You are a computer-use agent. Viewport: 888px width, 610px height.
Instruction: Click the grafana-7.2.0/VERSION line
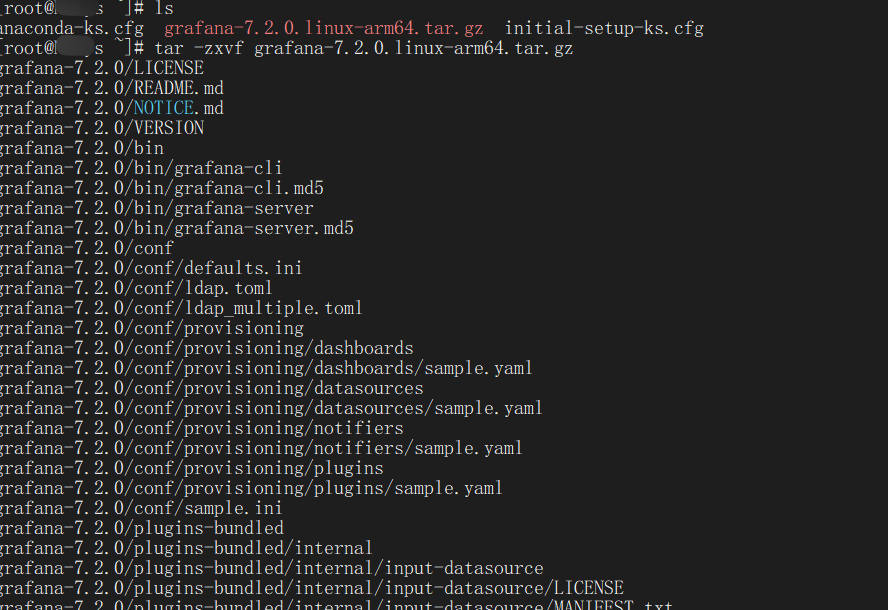[x=101, y=128]
